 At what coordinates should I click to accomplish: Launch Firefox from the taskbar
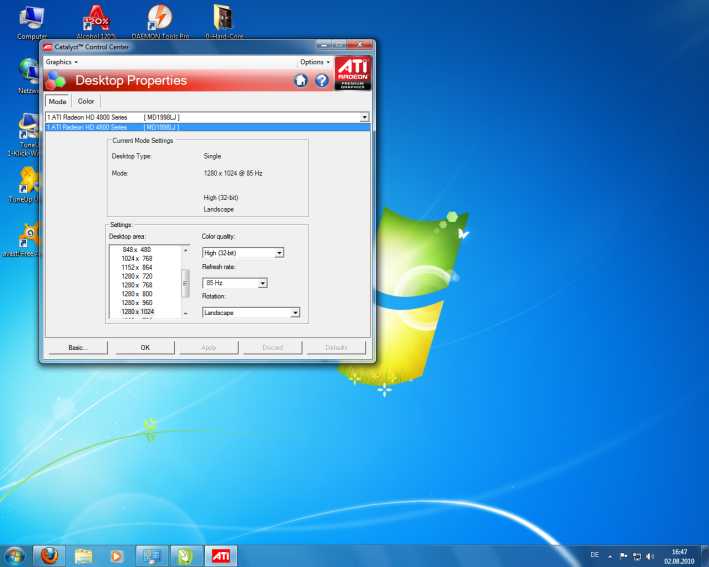(x=49, y=556)
